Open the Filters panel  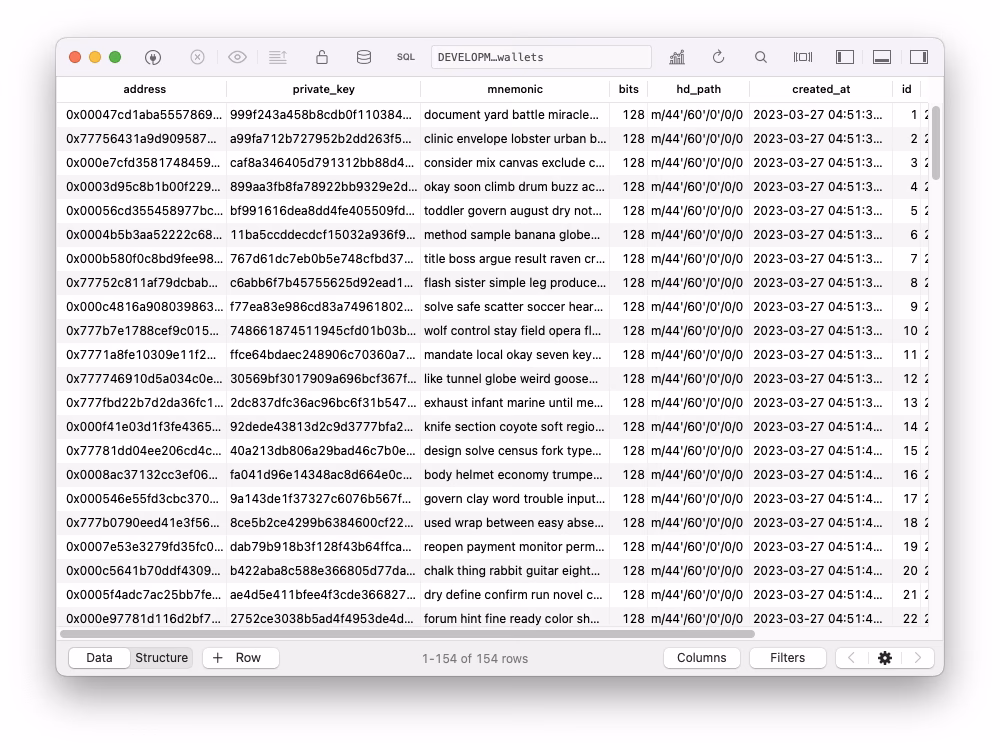coord(787,658)
